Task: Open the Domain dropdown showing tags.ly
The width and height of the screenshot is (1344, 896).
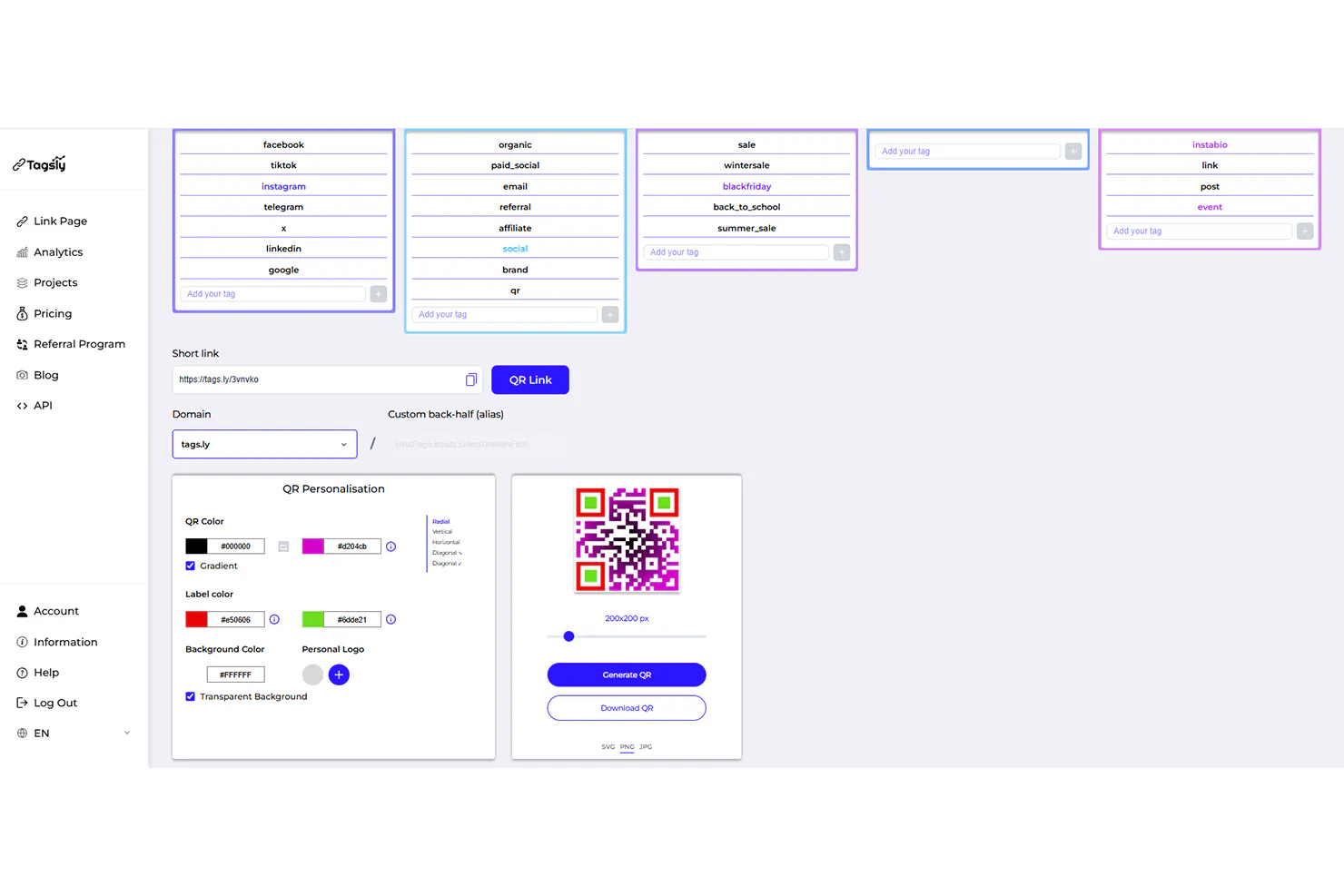Action: point(264,445)
